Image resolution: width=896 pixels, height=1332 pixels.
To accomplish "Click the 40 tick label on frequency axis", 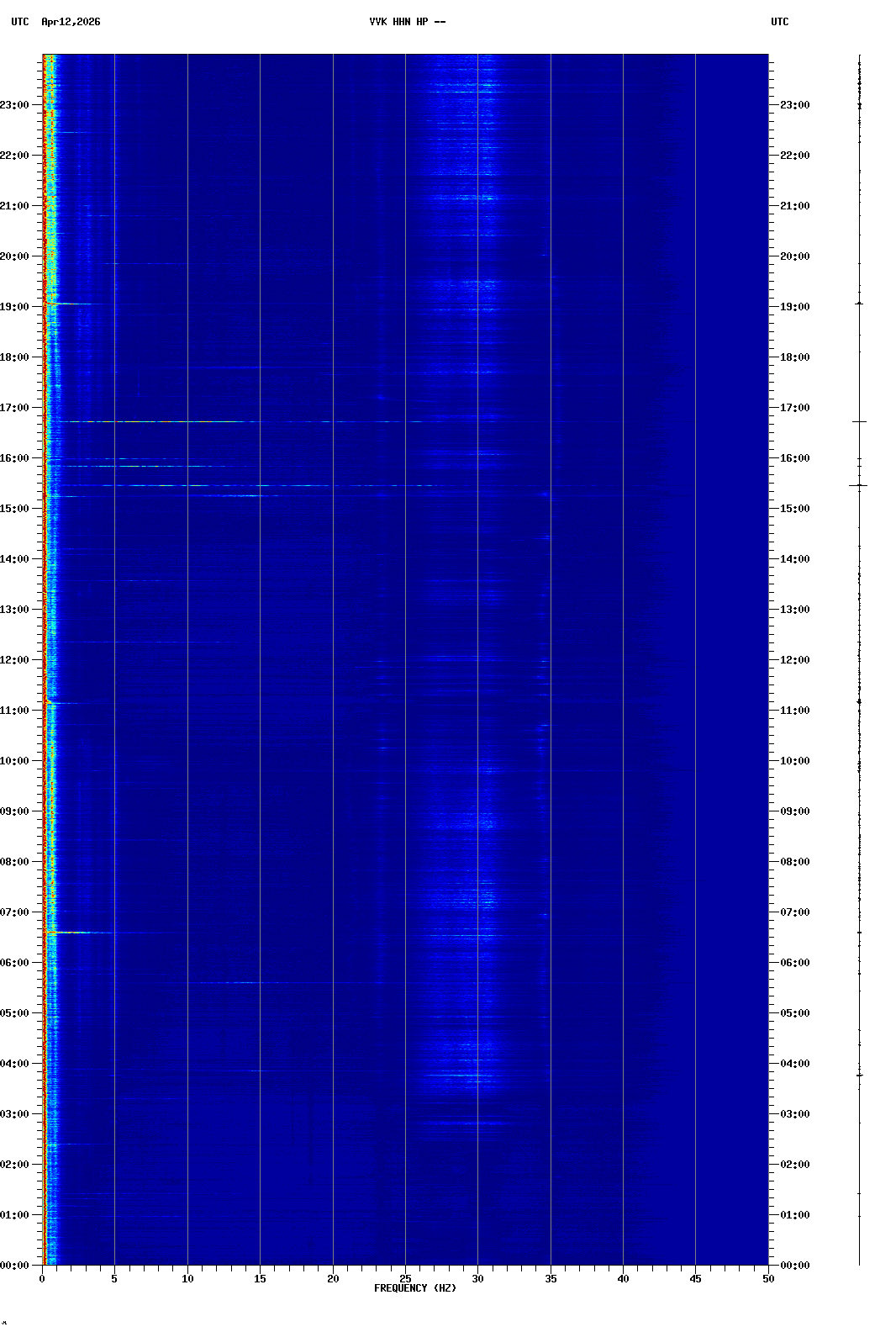I will coord(623,1279).
